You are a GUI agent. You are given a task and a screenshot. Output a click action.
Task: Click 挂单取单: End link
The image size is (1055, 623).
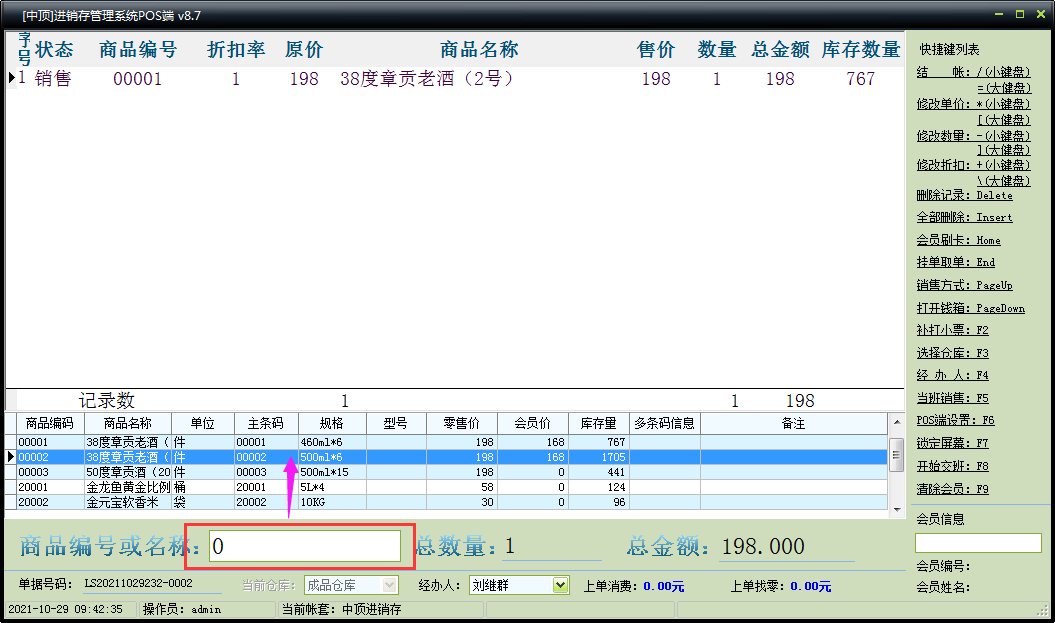955,262
